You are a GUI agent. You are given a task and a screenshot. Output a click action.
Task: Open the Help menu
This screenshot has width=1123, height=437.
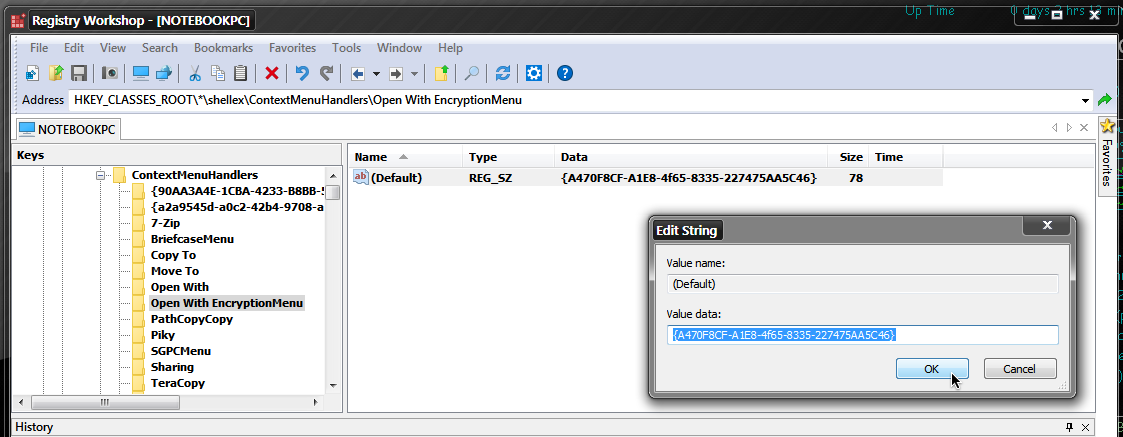coord(450,48)
